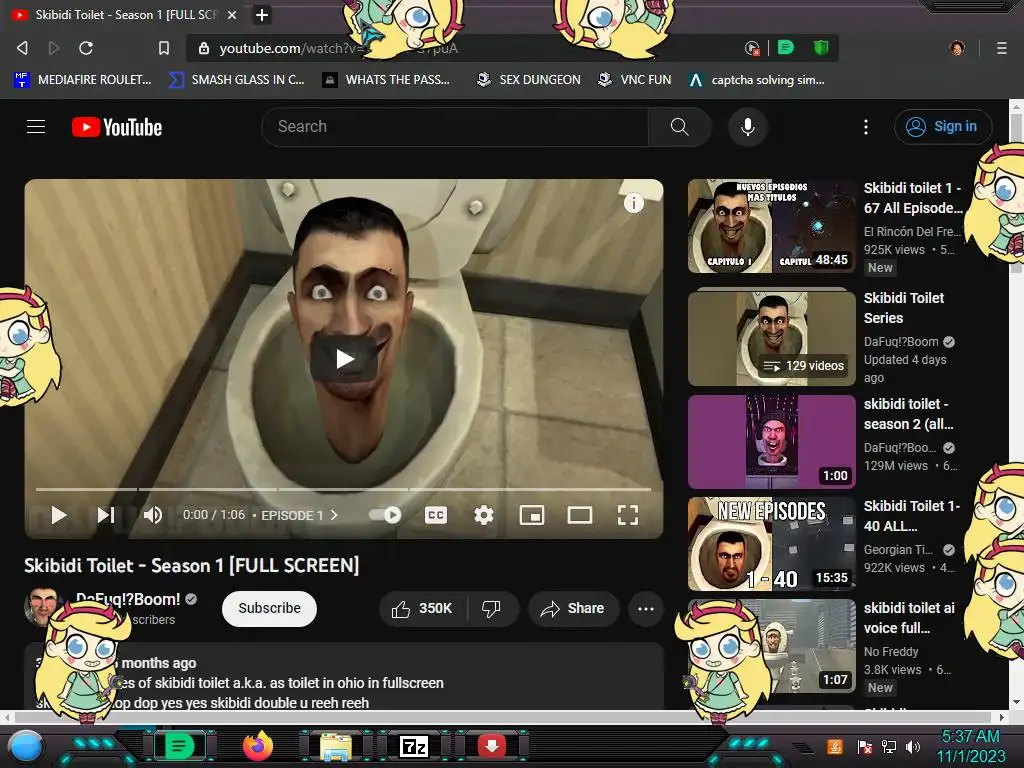
Task: Open green shield extension icon
Action: [821, 48]
